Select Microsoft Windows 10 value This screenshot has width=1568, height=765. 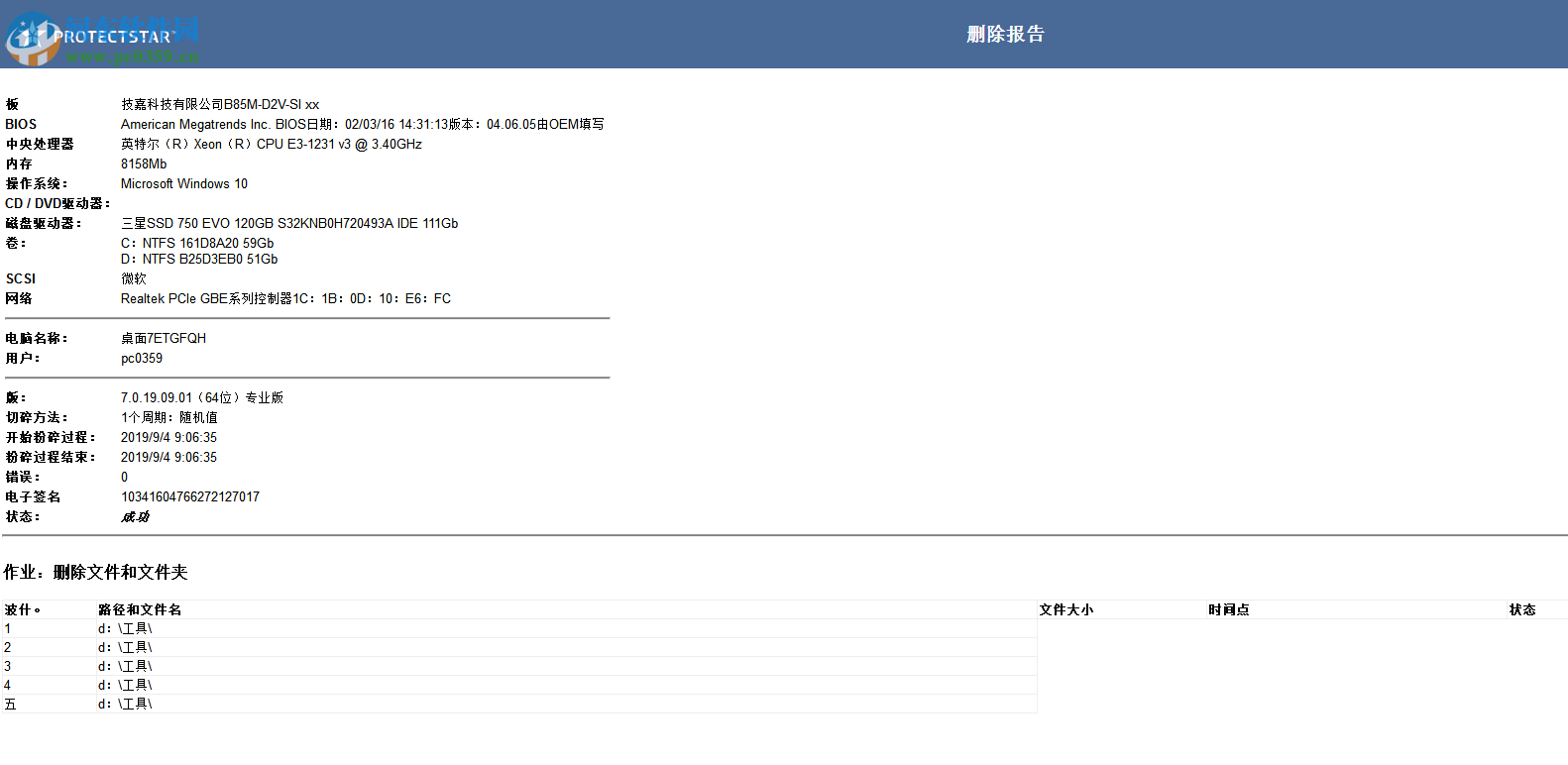[x=184, y=183]
